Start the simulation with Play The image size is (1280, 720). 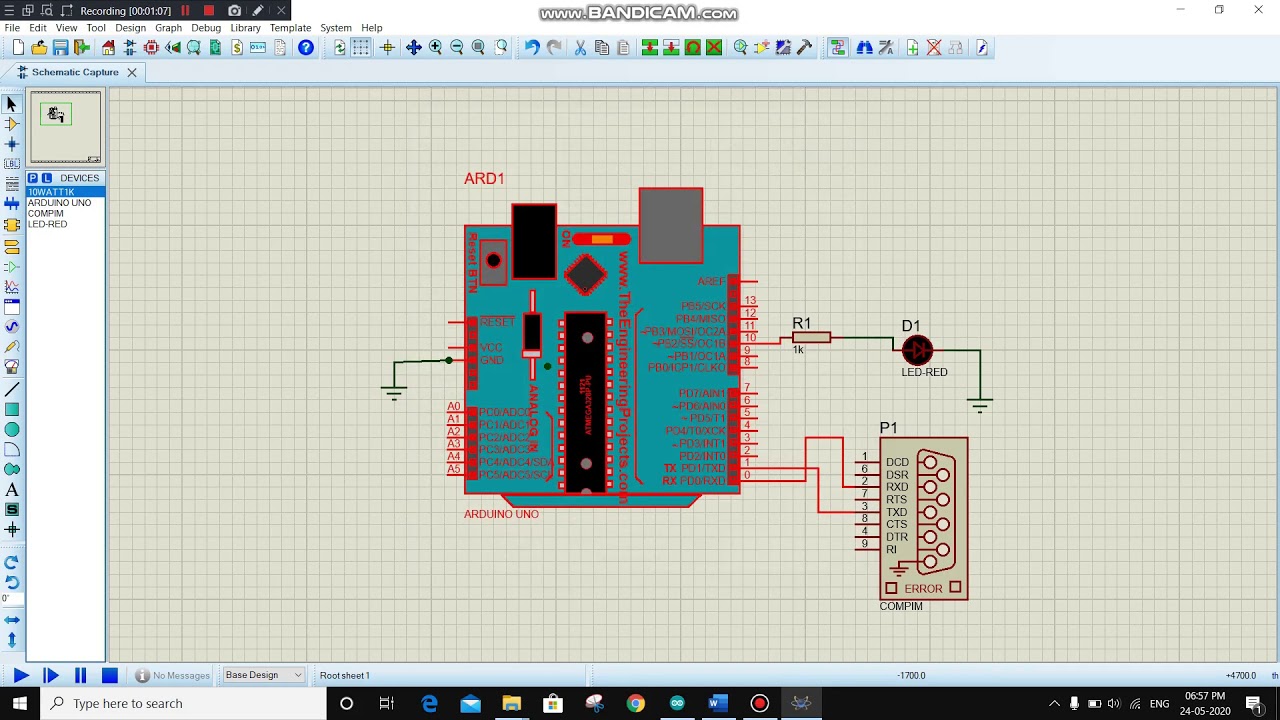coord(20,676)
